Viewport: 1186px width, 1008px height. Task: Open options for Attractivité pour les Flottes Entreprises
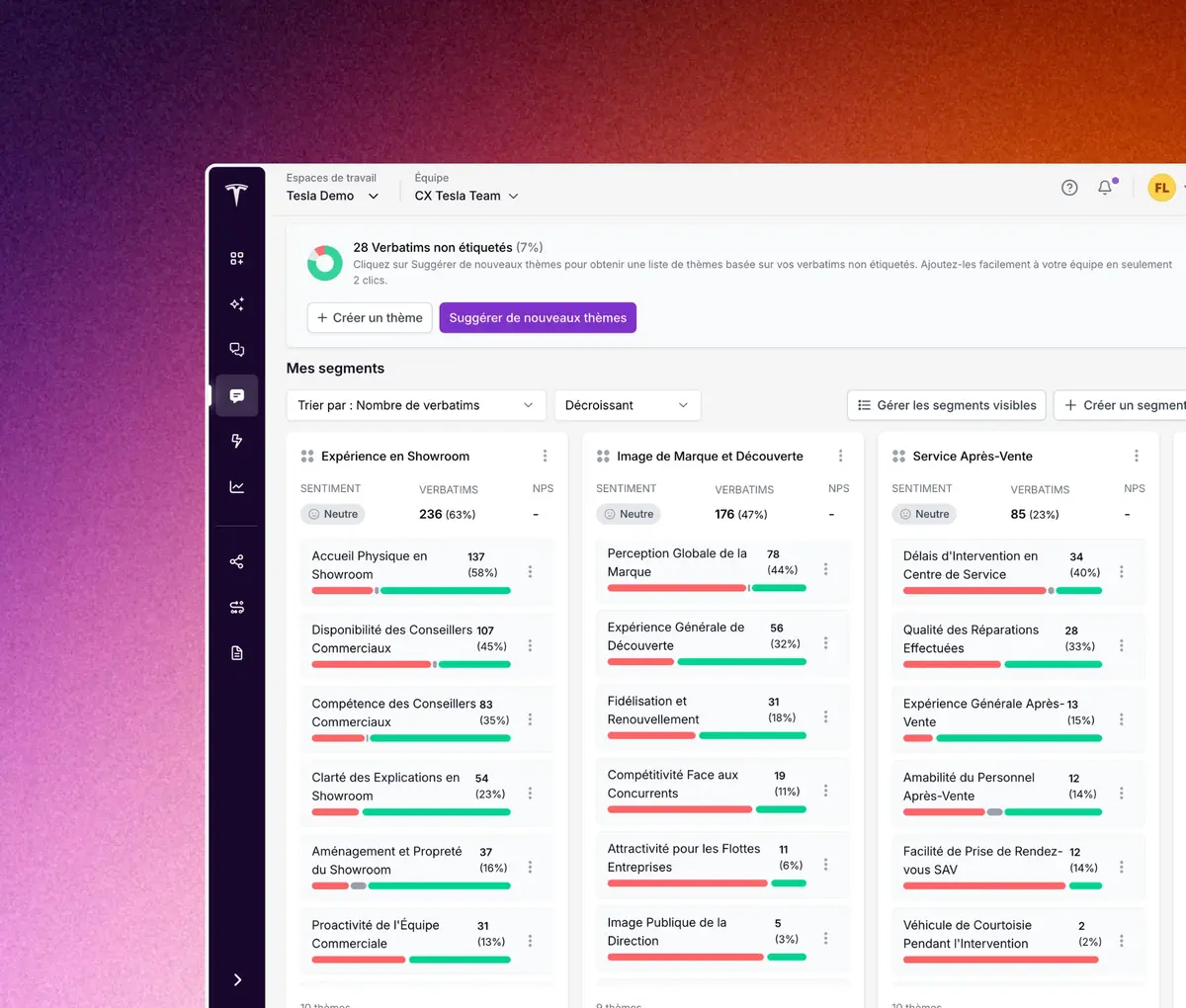click(x=825, y=864)
